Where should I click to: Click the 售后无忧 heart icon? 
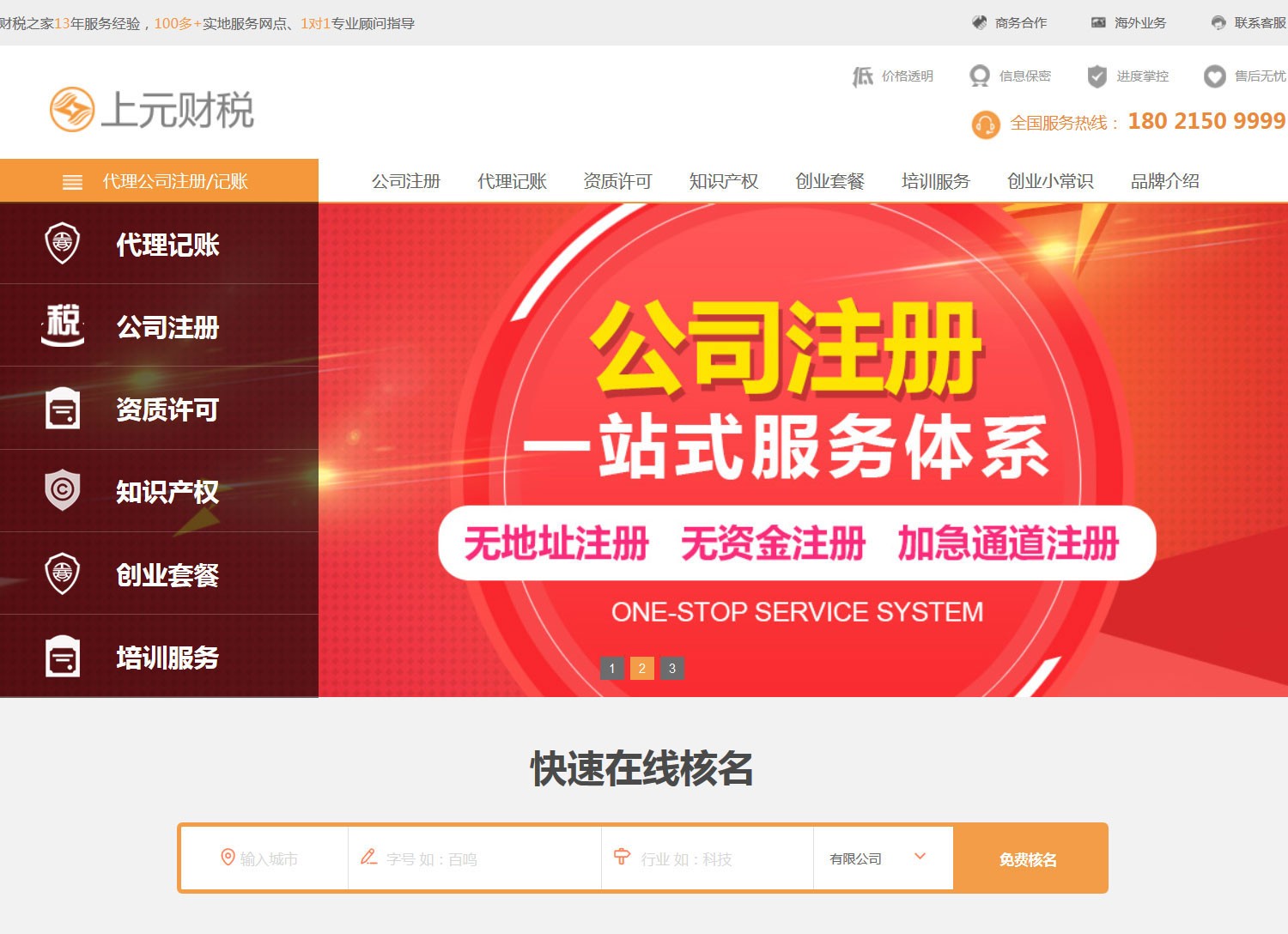click(x=1214, y=76)
